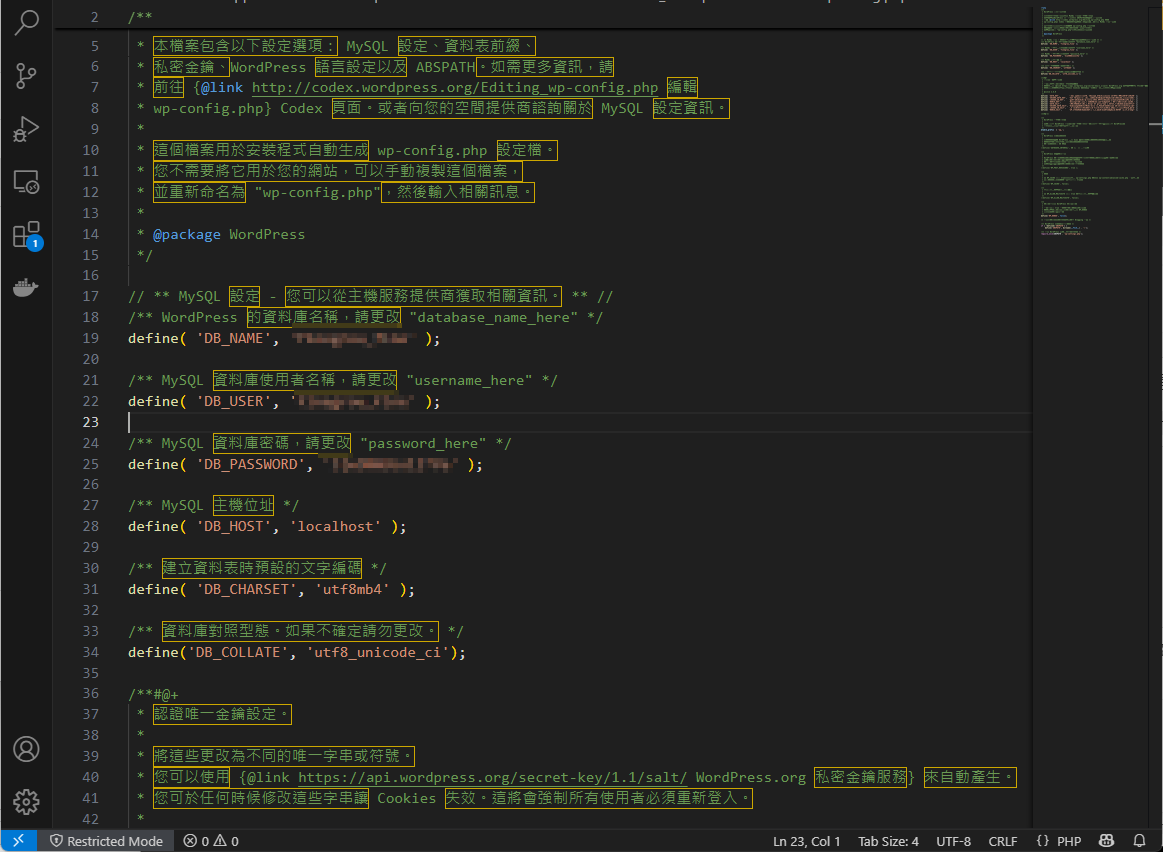Open the Source Control view
Viewport: 1163px width, 852px height.
click(x=27, y=76)
